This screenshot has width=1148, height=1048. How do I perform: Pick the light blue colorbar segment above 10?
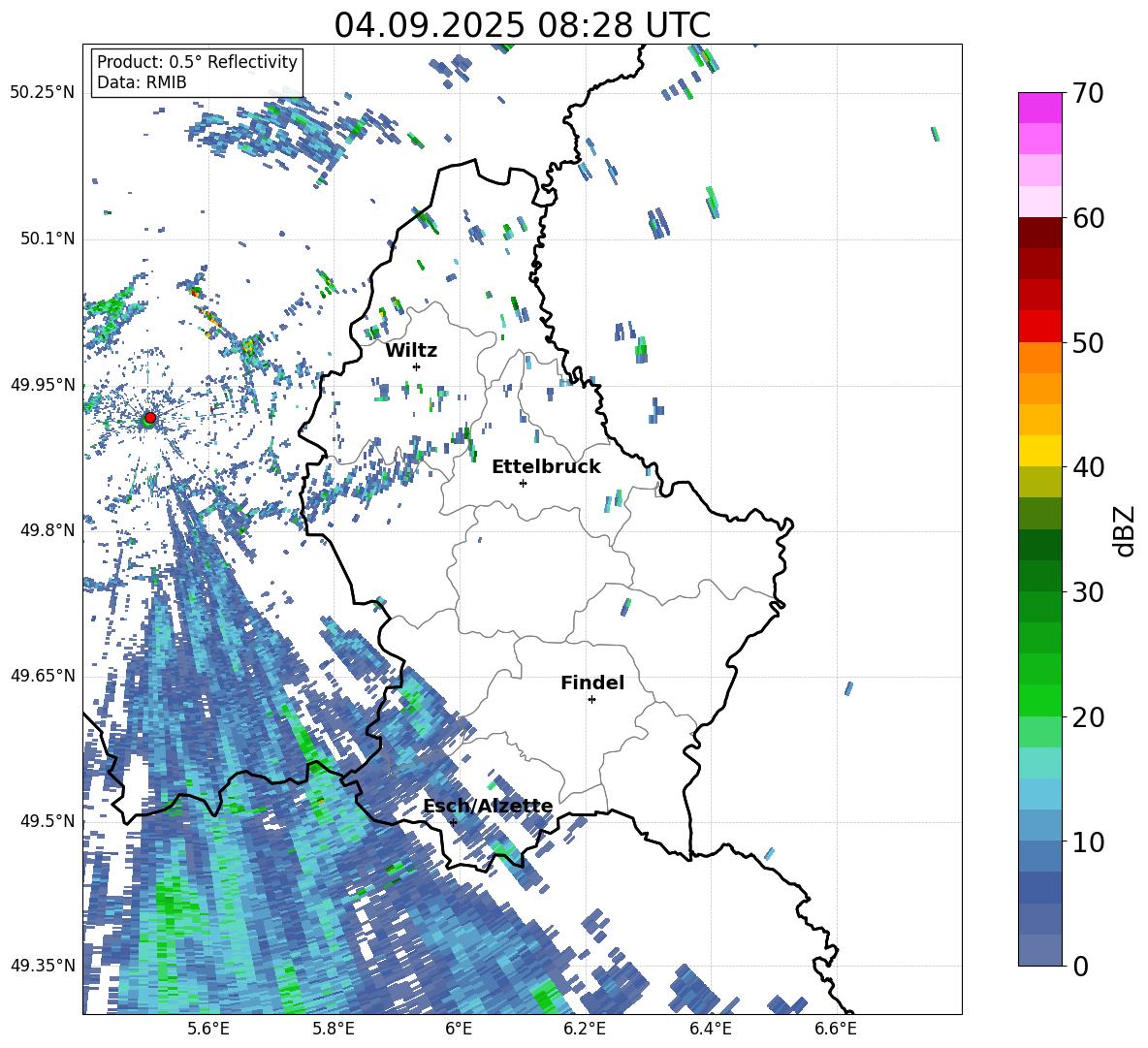[x=1039, y=824]
